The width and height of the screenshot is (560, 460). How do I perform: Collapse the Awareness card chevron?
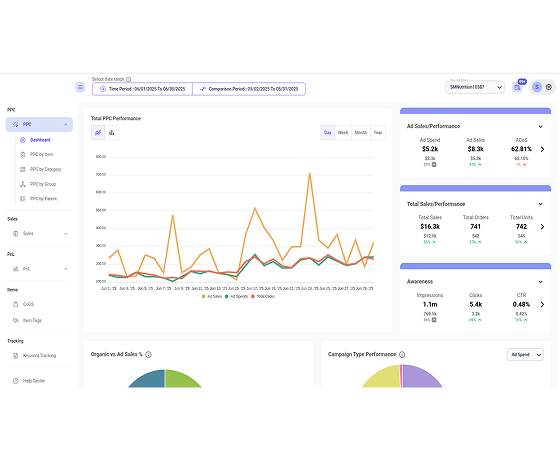coord(540,282)
